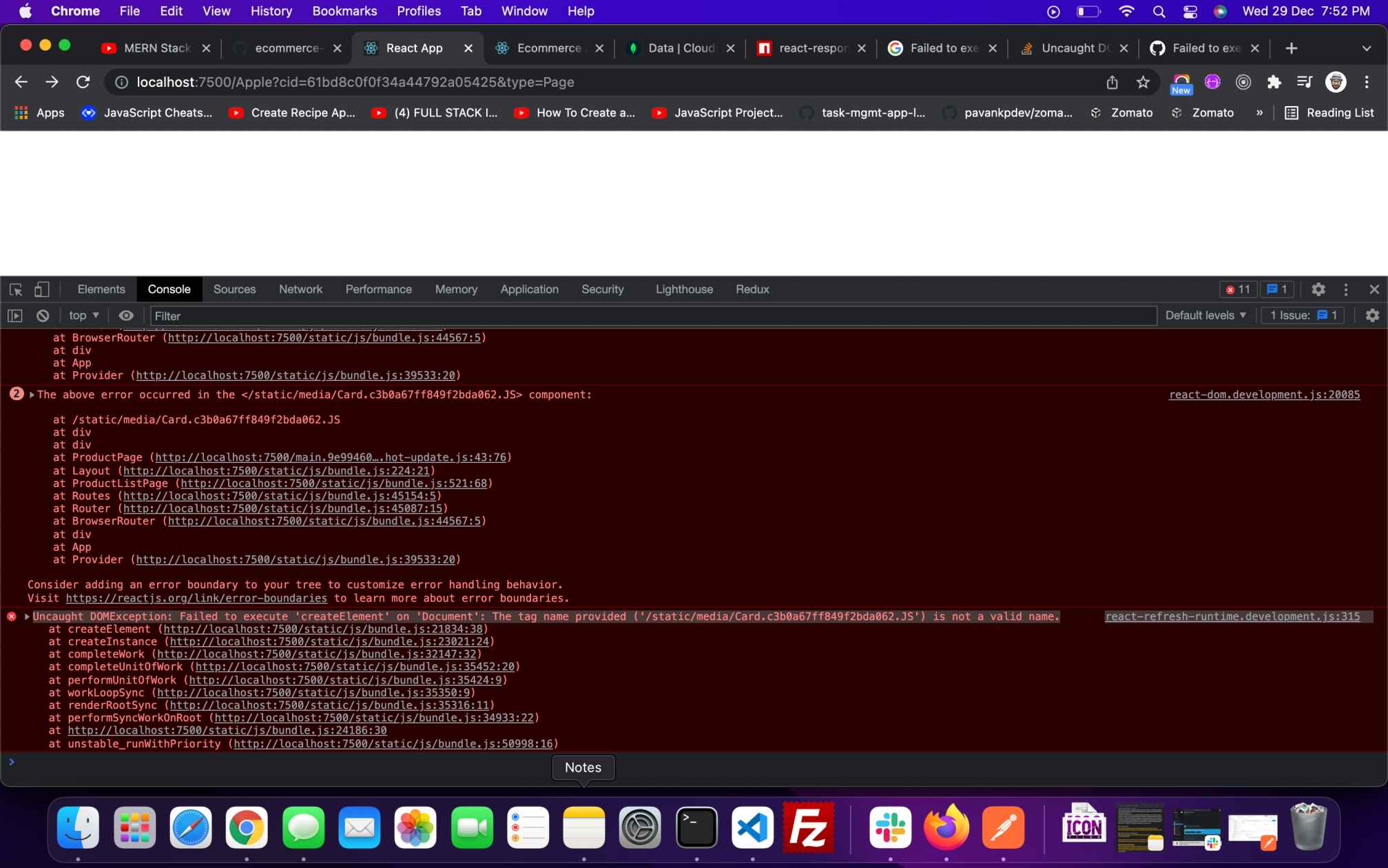1388x868 pixels.
Task: Open Control Center in menu bar
Action: (x=1190, y=11)
